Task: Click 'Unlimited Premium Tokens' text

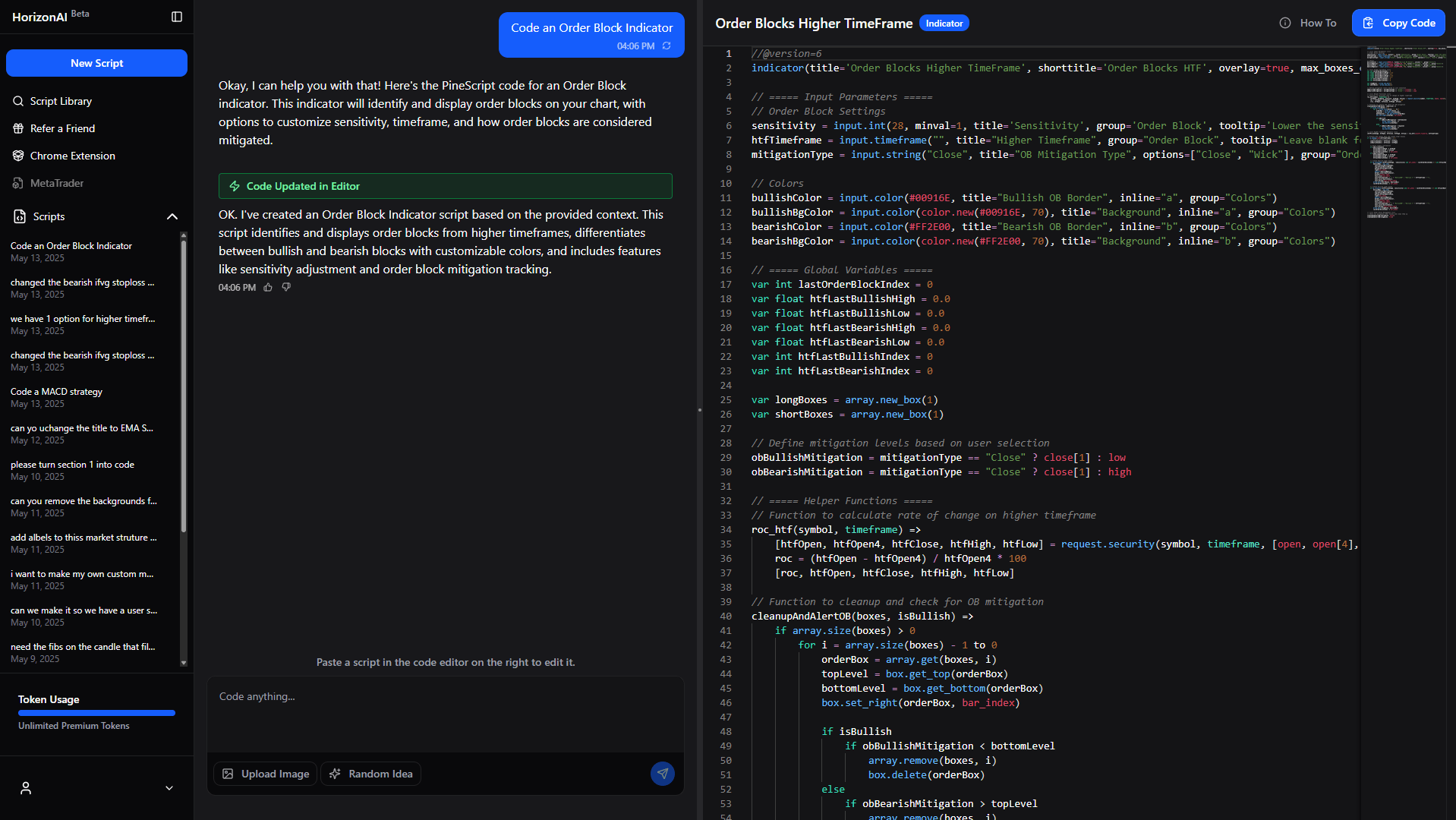Action: (x=74, y=726)
